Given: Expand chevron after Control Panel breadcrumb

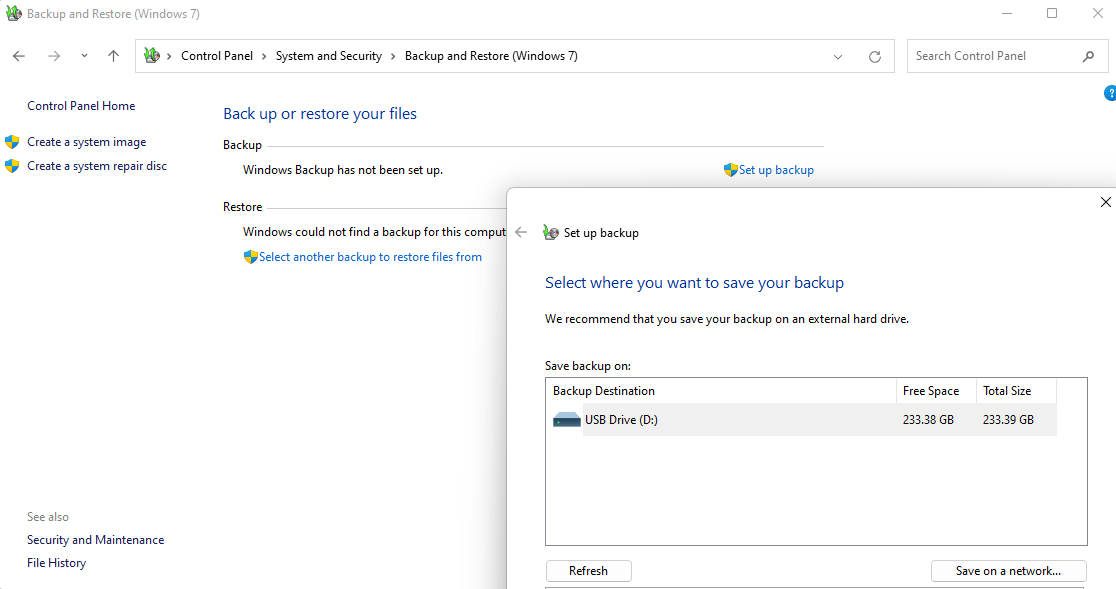Looking at the screenshot, I should coord(265,56).
